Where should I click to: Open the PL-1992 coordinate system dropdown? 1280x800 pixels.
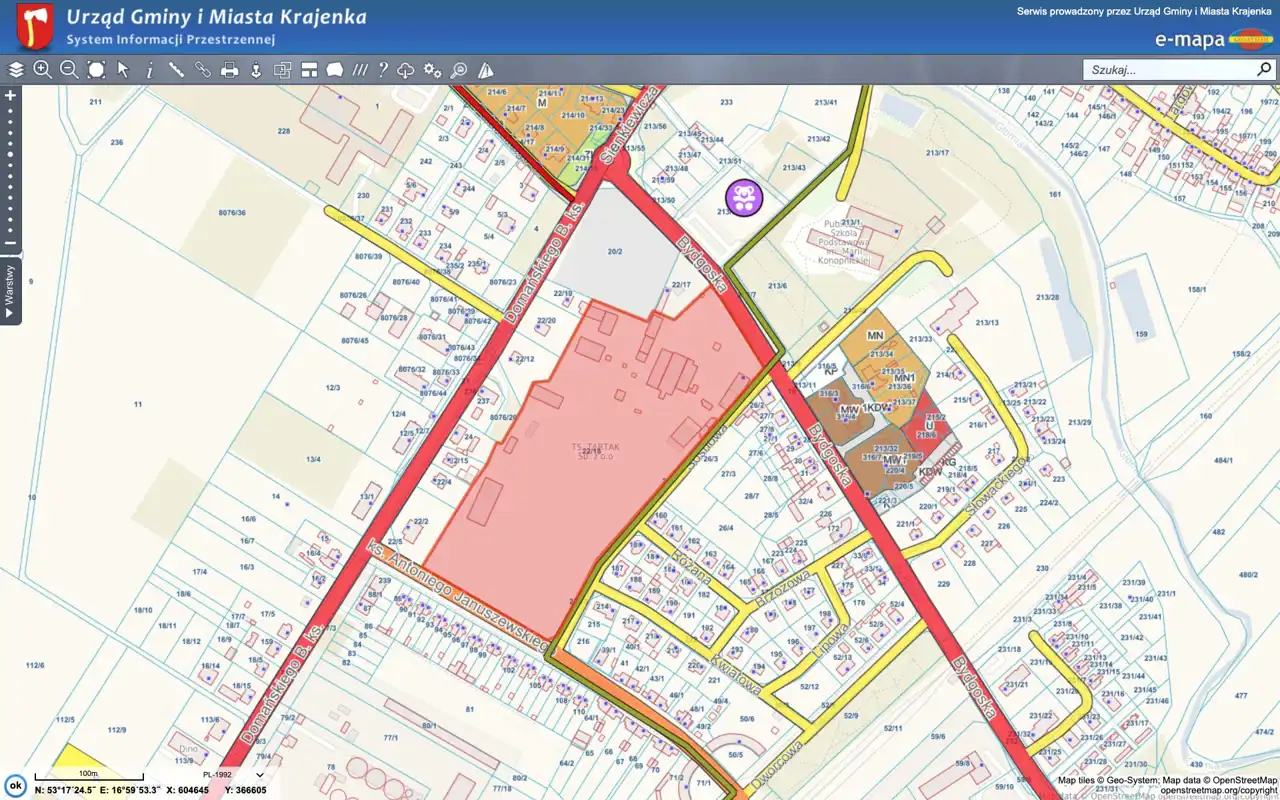point(231,774)
